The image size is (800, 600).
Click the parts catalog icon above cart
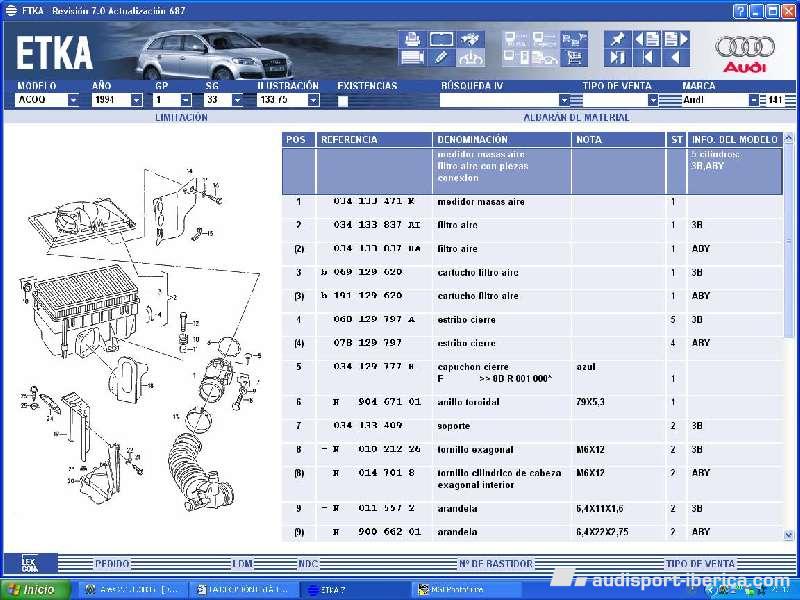click(x=574, y=39)
